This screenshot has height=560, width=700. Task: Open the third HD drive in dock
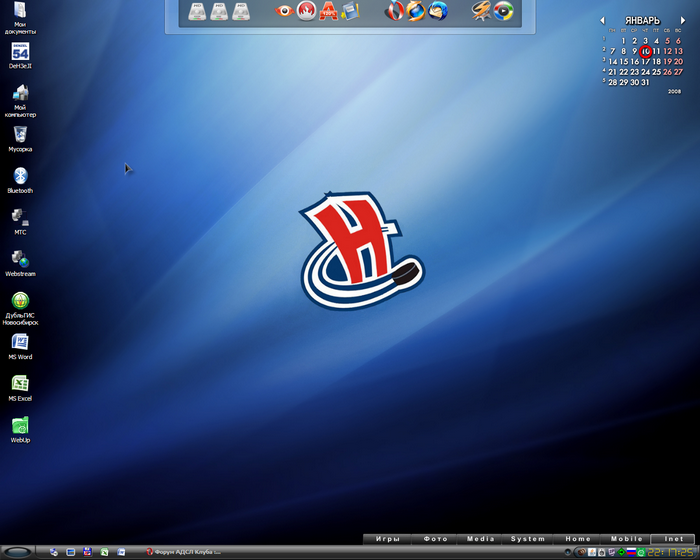[241, 12]
